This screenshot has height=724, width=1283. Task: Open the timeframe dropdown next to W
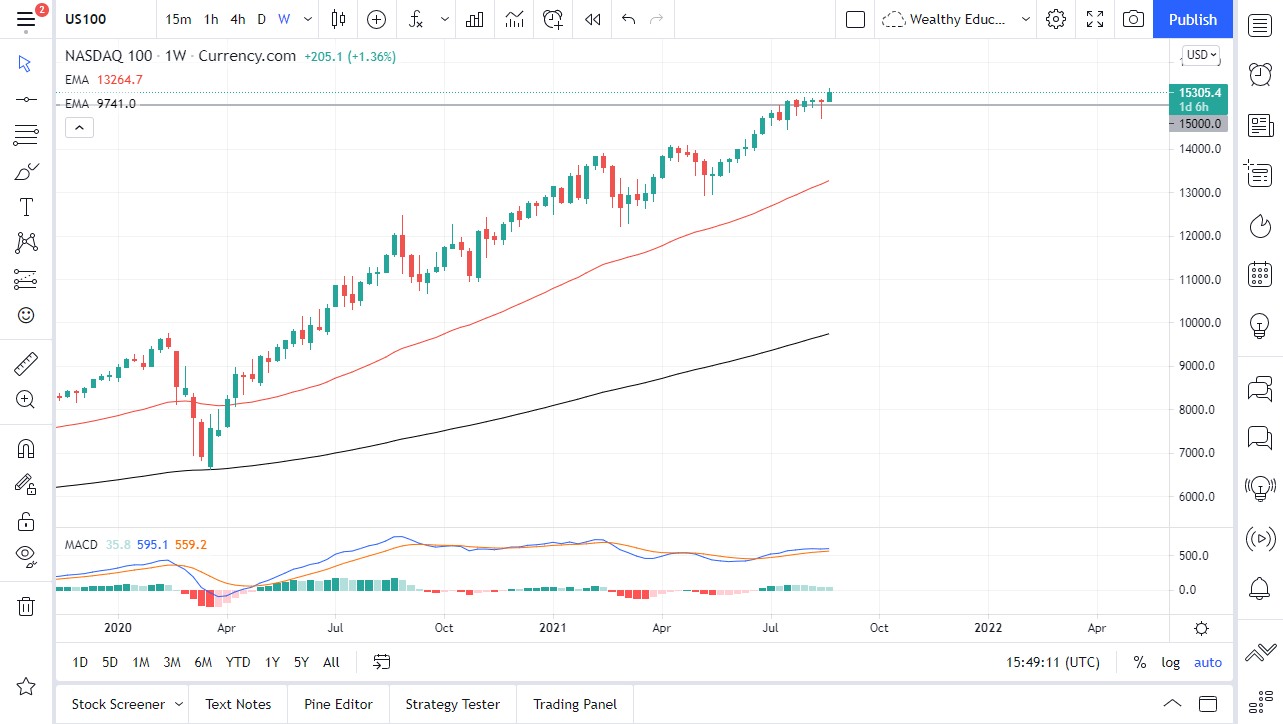pos(307,19)
